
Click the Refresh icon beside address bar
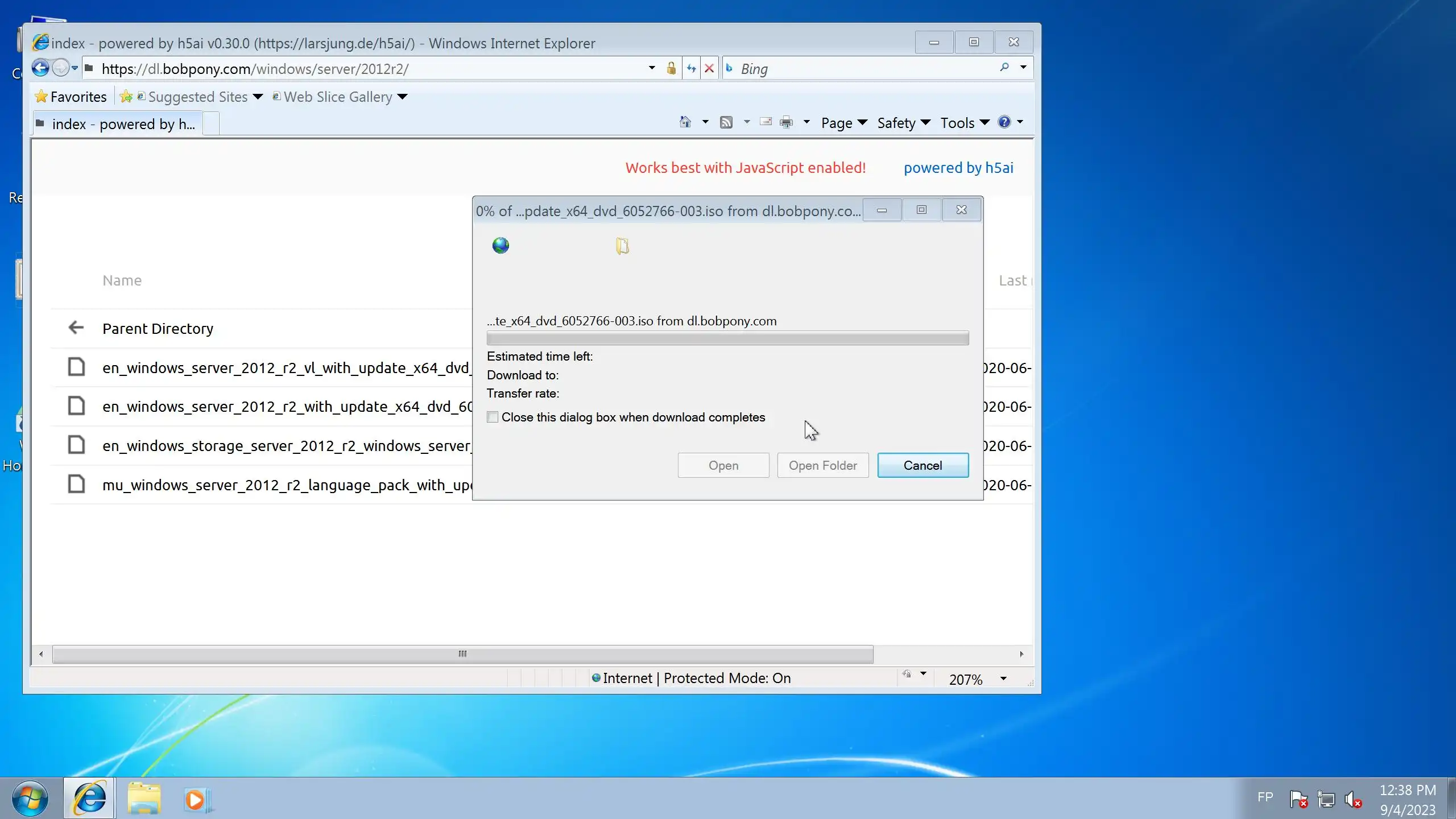tap(691, 69)
